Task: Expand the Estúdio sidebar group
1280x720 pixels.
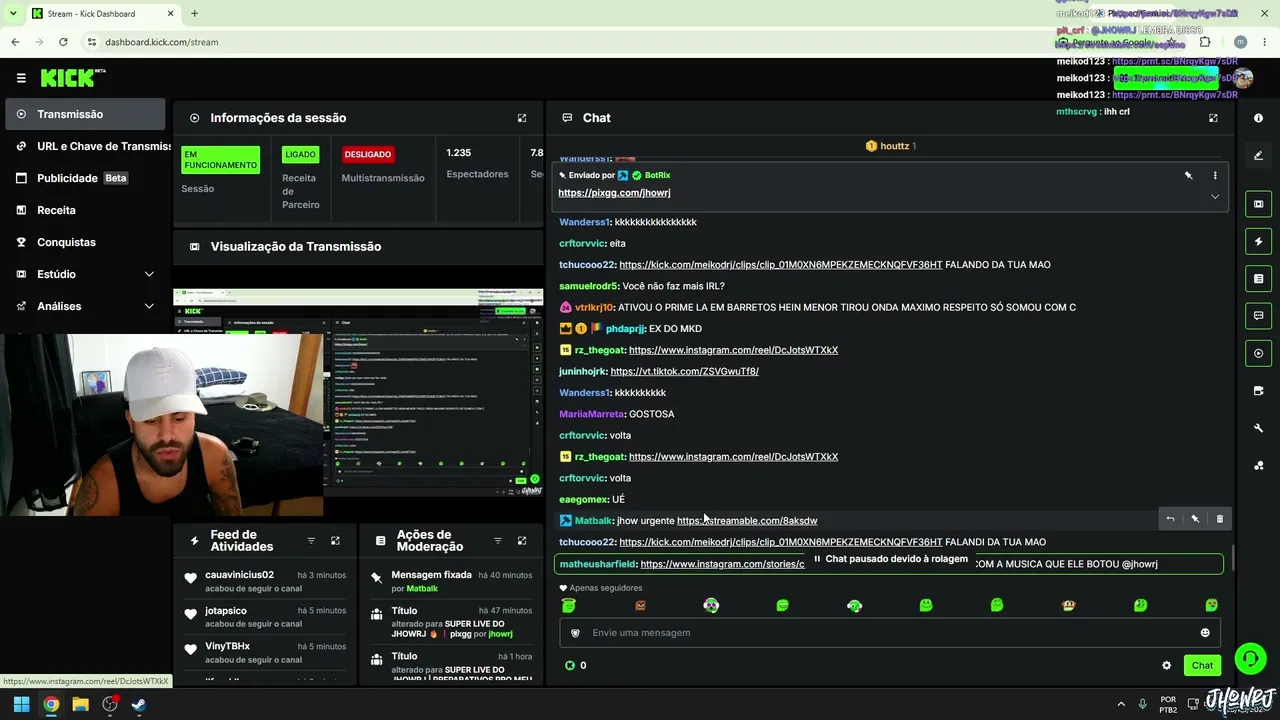Action: [x=85, y=274]
